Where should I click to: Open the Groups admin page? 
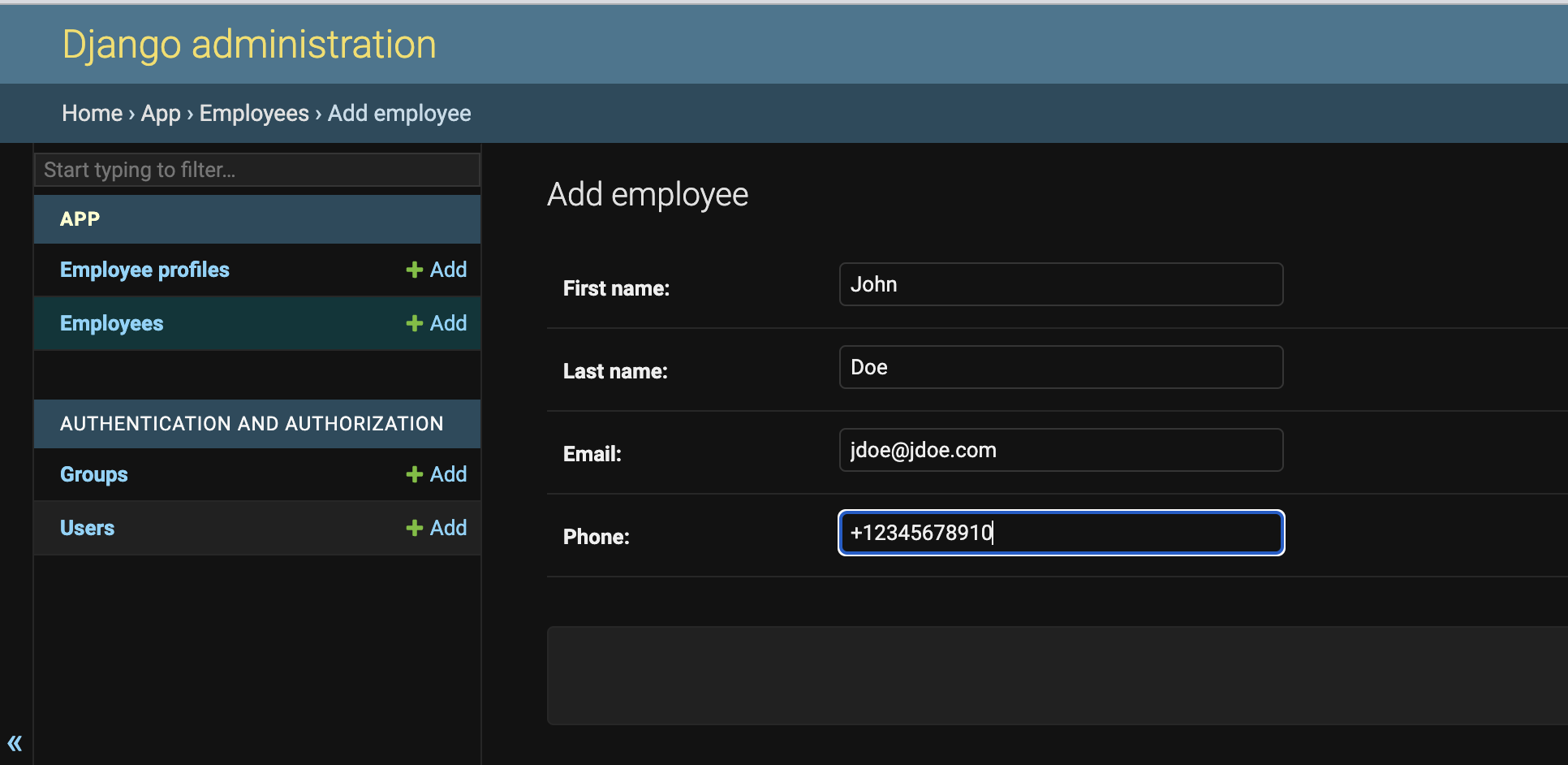(x=93, y=473)
